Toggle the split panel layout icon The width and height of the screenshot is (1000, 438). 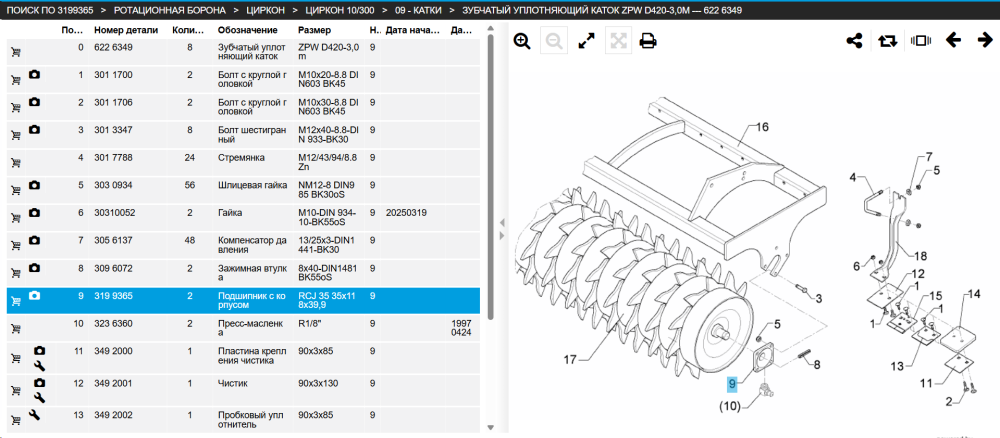click(x=921, y=41)
